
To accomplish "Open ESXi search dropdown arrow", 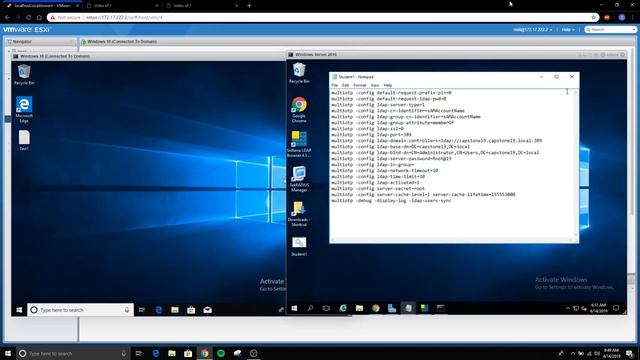I will click(633, 30).
